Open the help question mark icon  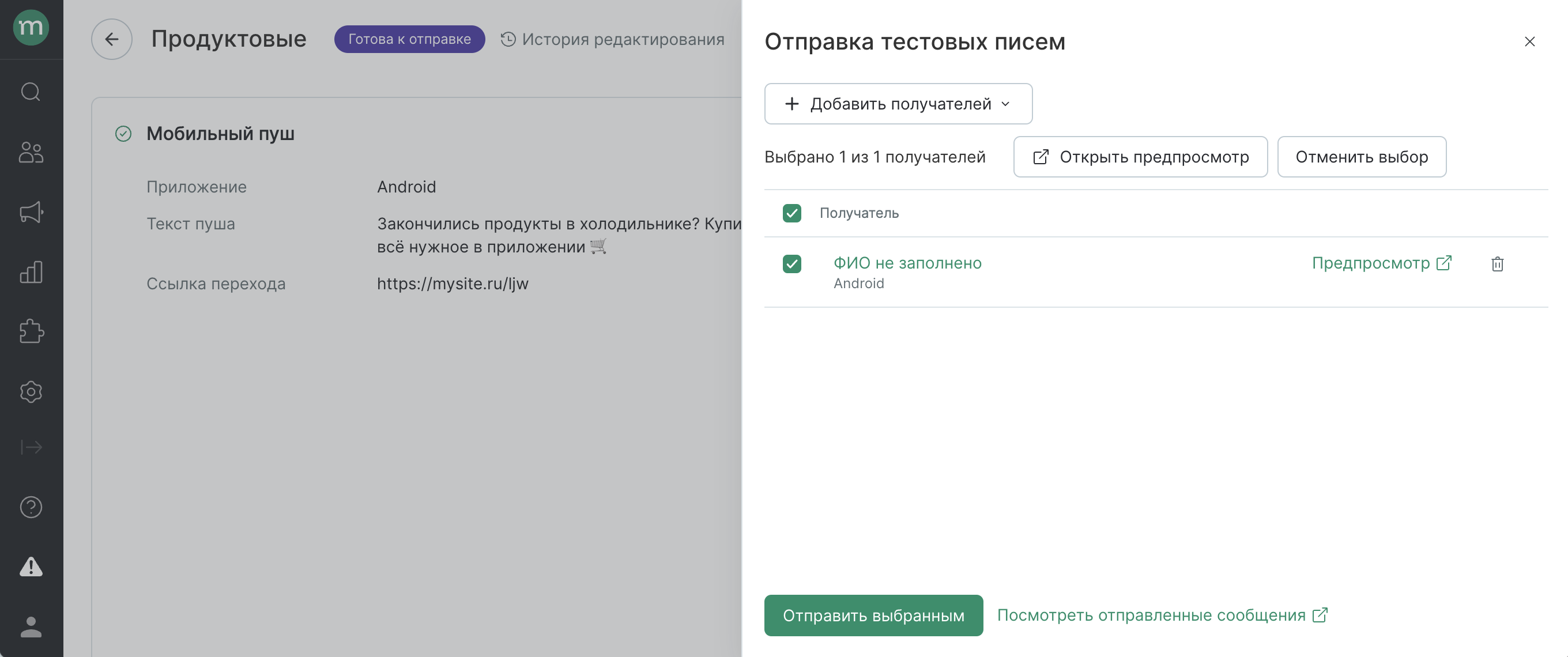tap(31, 507)
